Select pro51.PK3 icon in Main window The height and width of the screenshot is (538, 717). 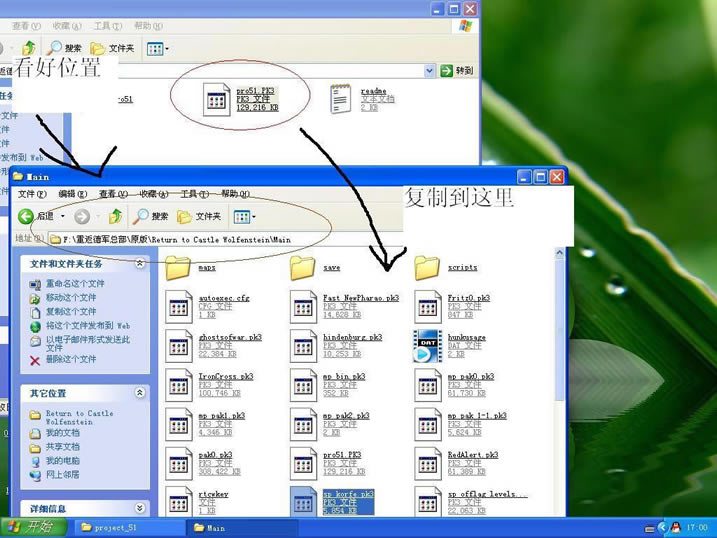[x=303, y=464]
